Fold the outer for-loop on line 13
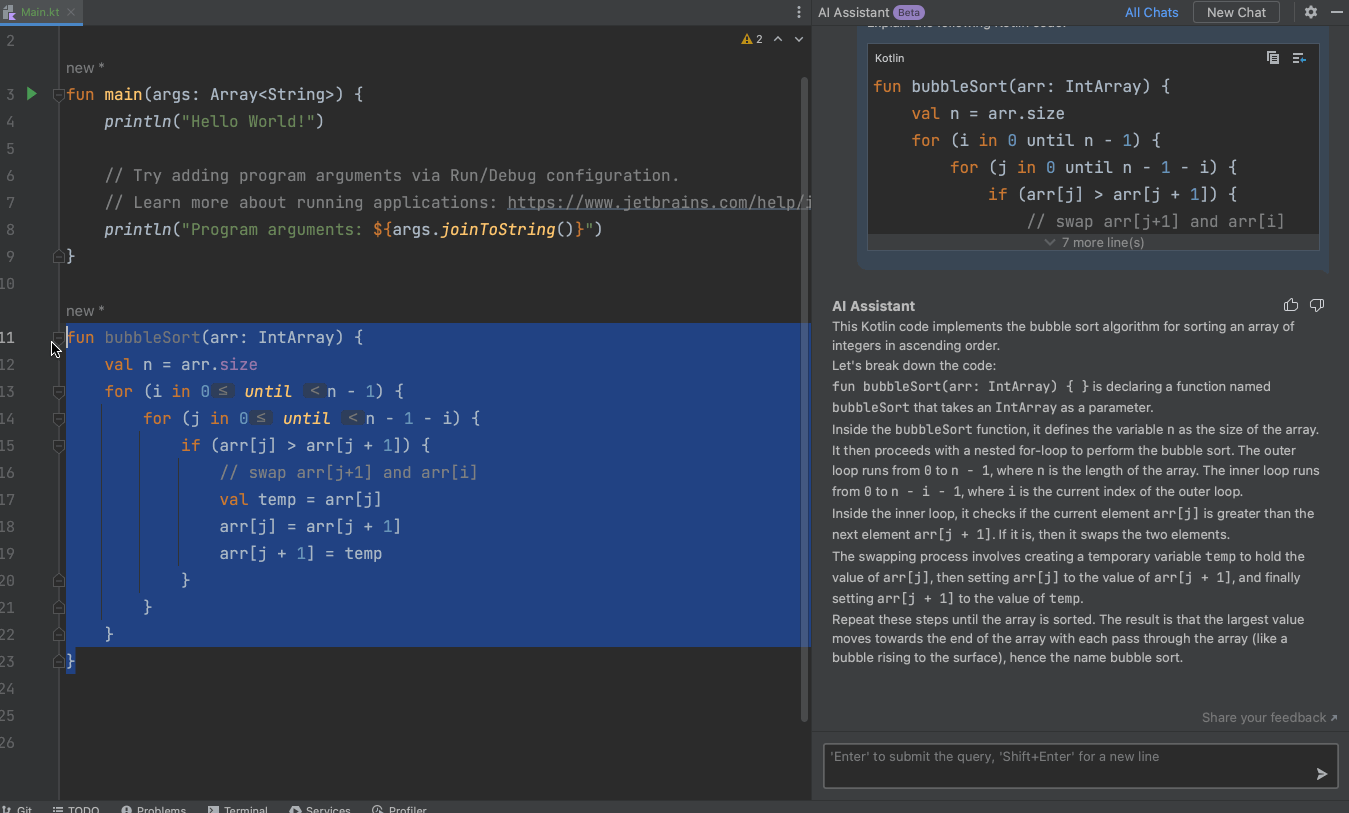 point(58,392)
